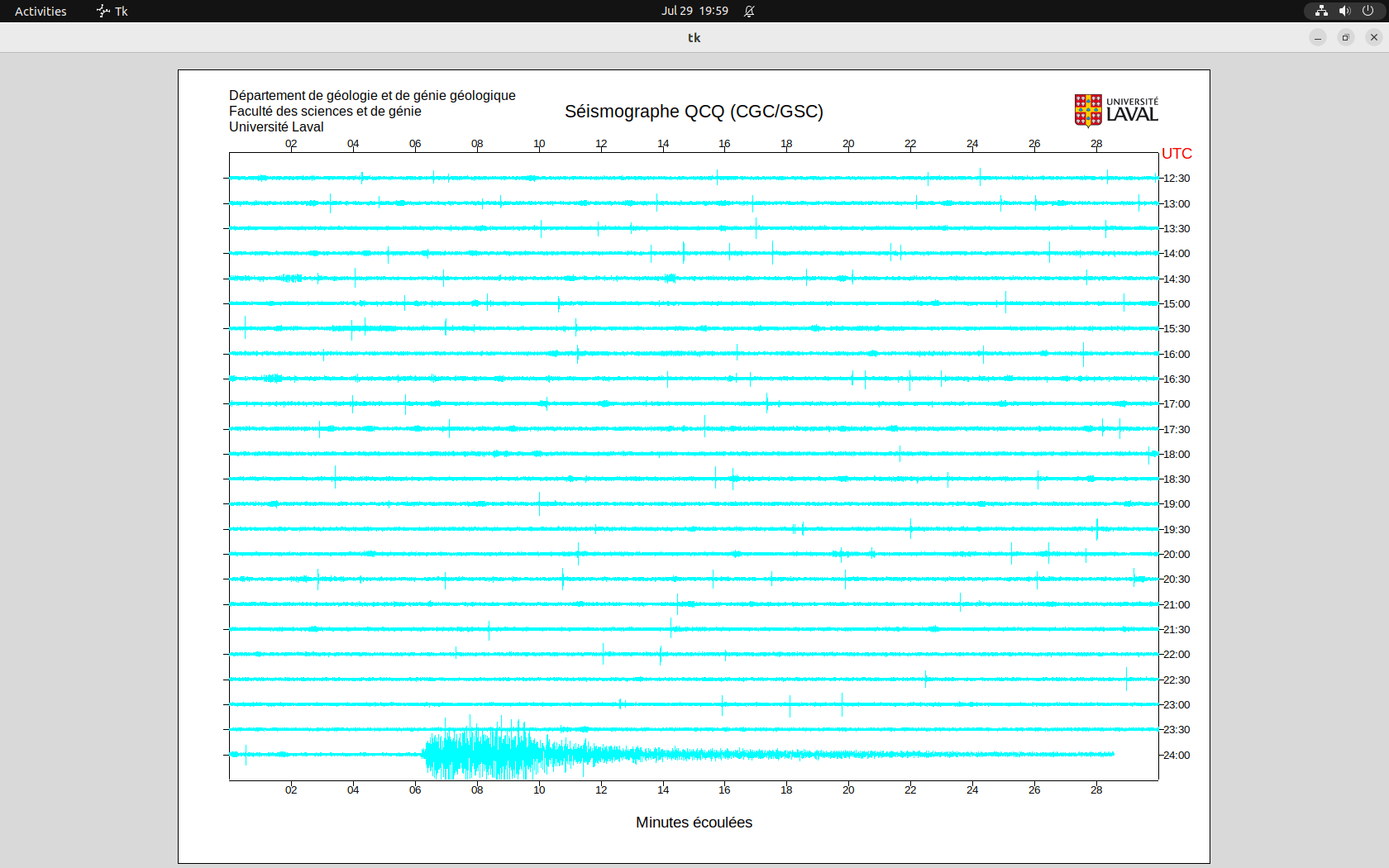The width and height of the screenshot is (1389, 868).
Task: Click the 18:00 time label
Action: [1177, 455]
